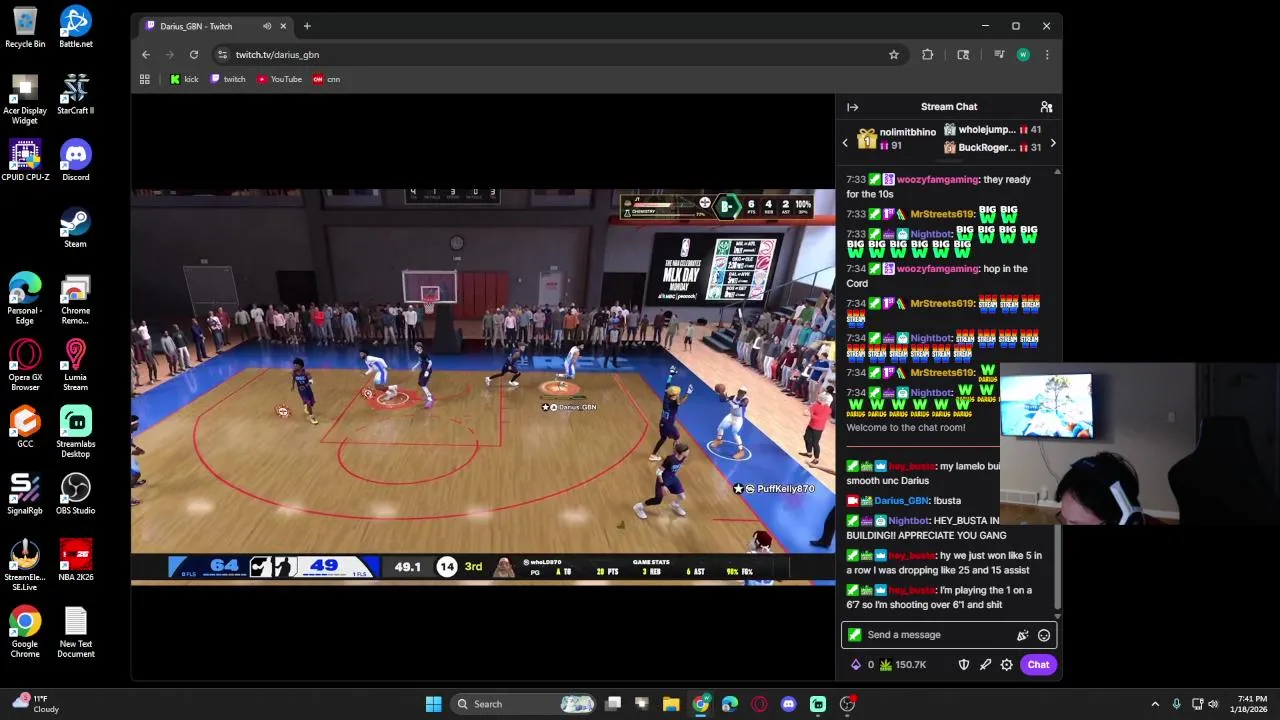
Task: Open Opera GX Browser desktop shortcut
Action: click(x=25, y=365)
